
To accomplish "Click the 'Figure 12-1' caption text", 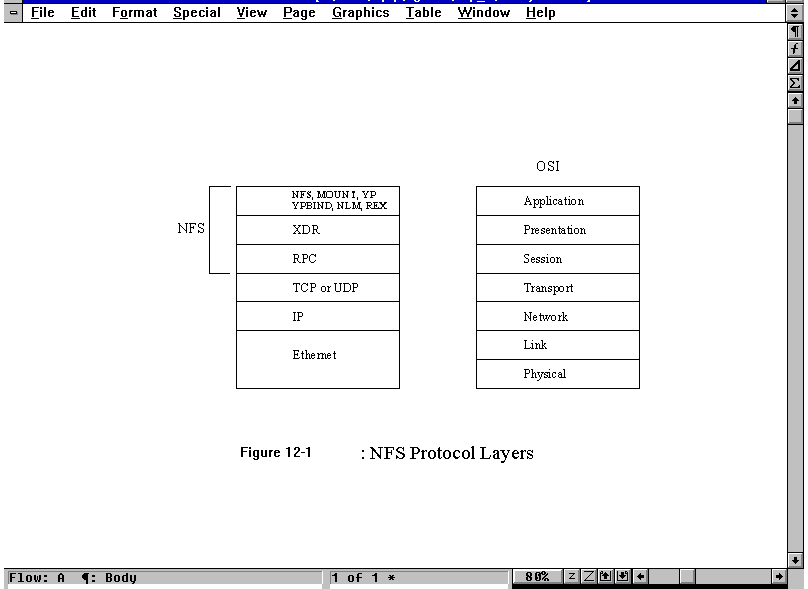I will 275,453.
